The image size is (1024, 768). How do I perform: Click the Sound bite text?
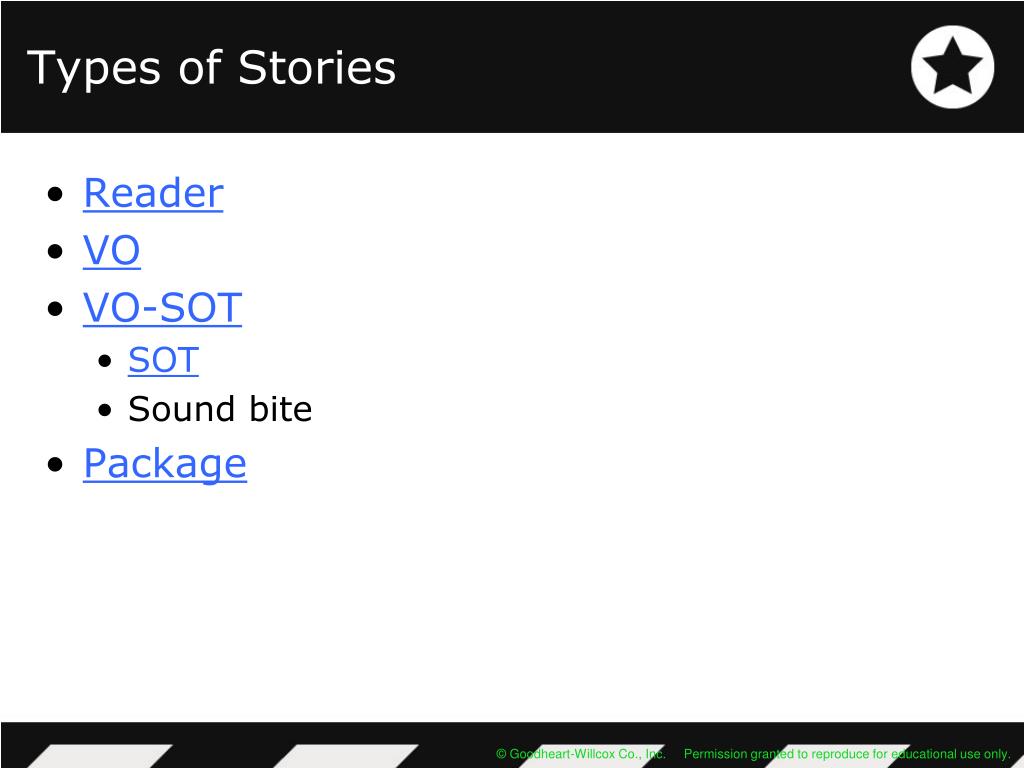(220, 409)
